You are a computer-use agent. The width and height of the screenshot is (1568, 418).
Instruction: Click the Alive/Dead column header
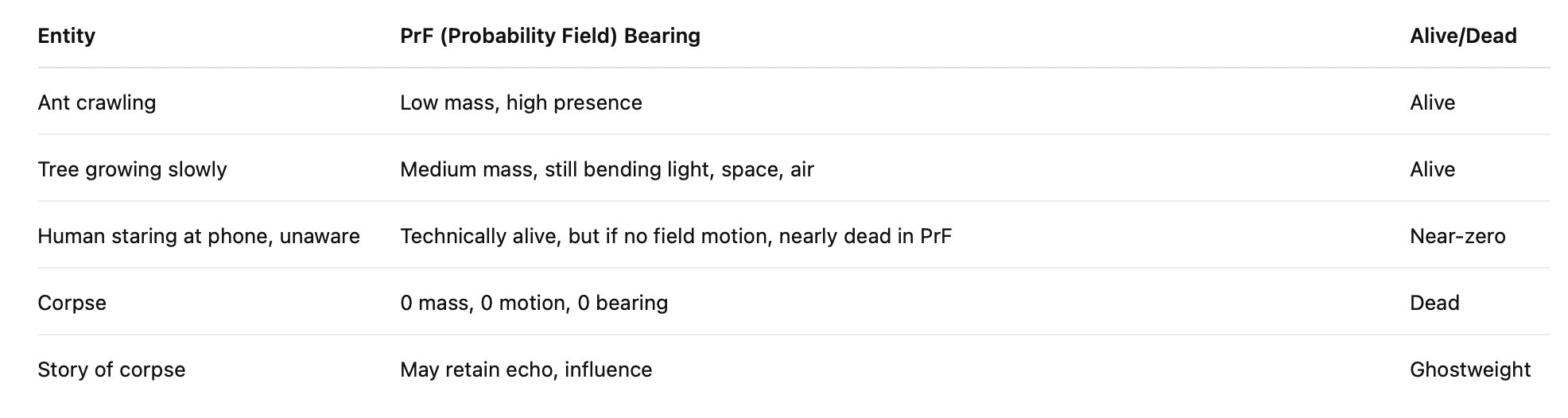coord(1462,36)
